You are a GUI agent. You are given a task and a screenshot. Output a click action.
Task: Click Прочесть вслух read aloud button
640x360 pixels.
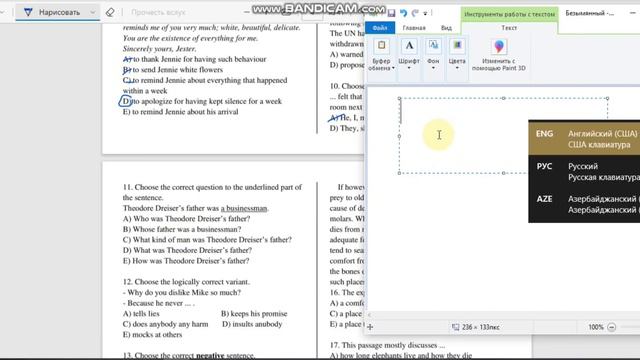click(x=158, y=12)
